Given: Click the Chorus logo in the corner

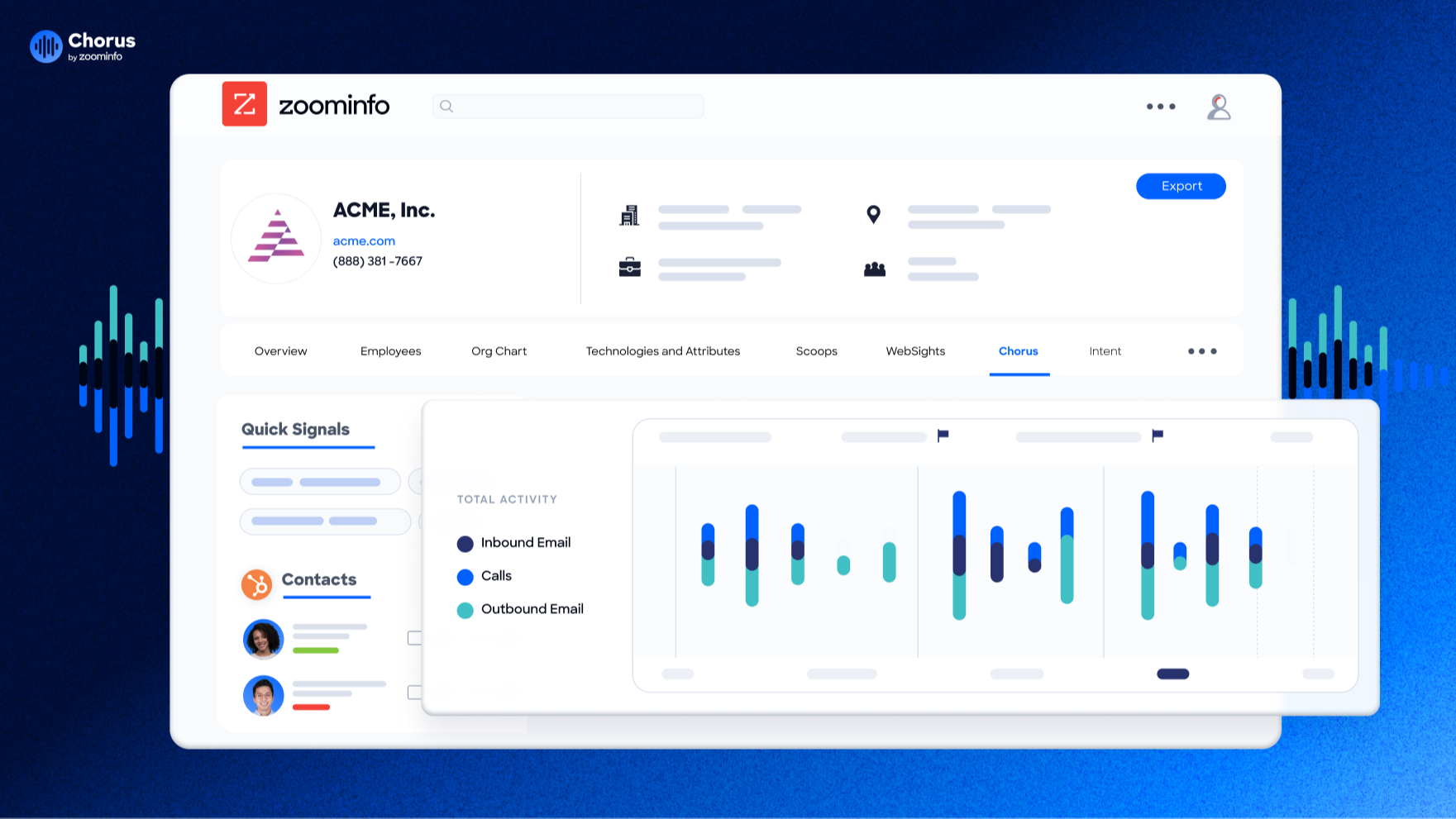Looking at the screenshot, I should [48, 46].
